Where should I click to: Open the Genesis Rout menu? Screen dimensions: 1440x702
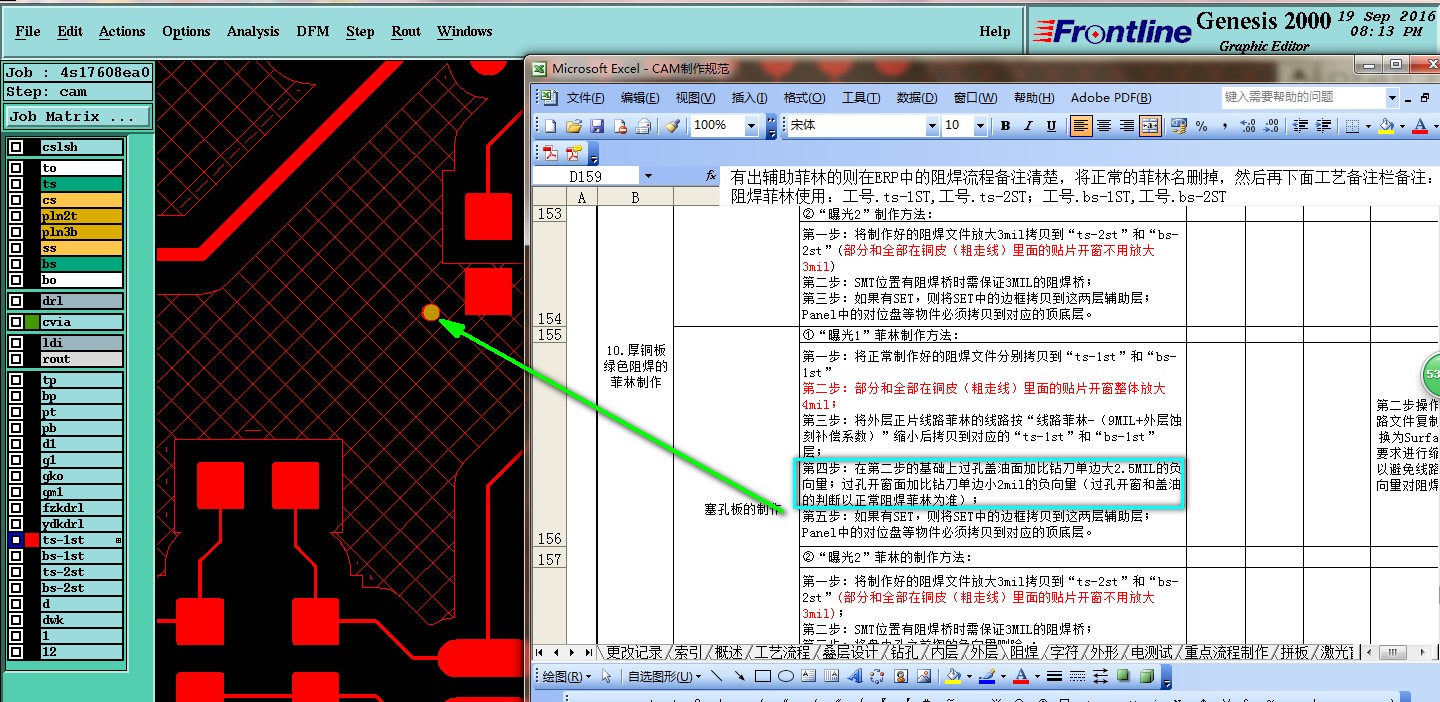[x=406, y=32]
